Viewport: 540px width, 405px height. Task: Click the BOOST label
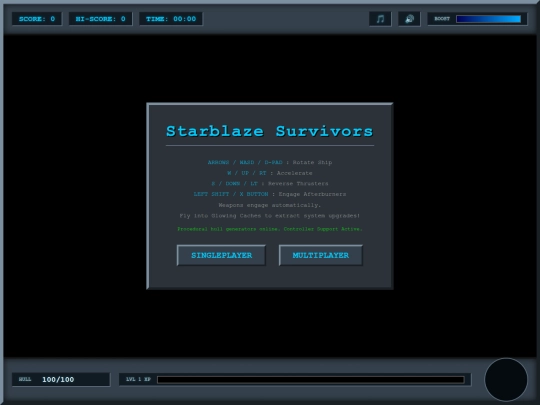tap(442, 19)
